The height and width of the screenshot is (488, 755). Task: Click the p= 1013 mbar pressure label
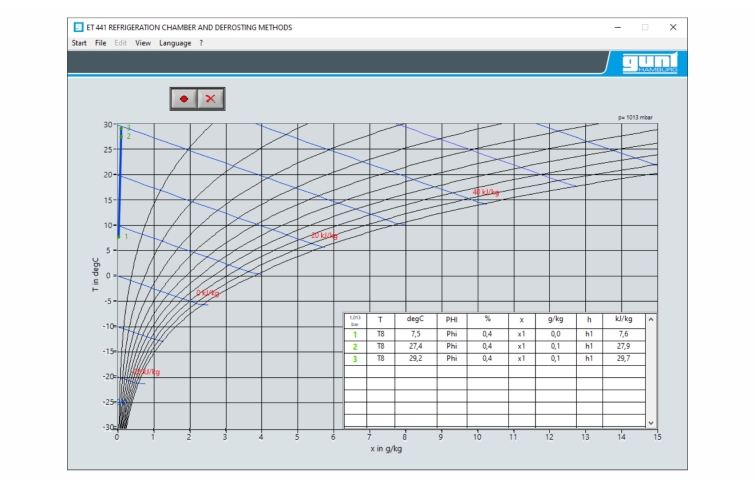636,118
